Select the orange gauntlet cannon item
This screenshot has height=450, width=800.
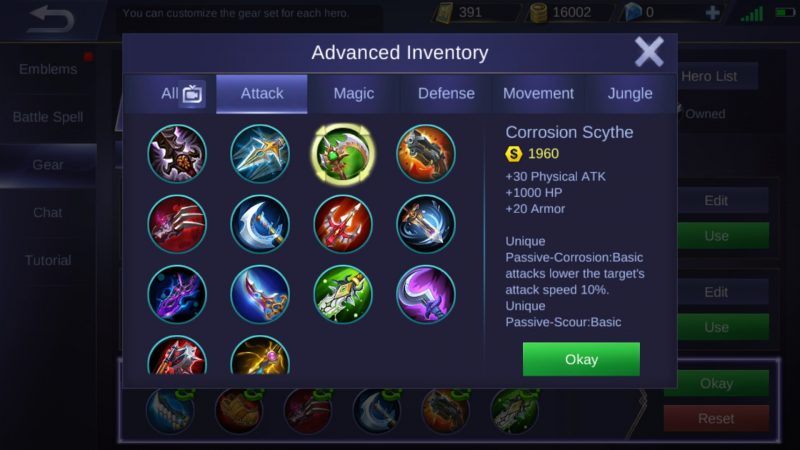[426, 154]
